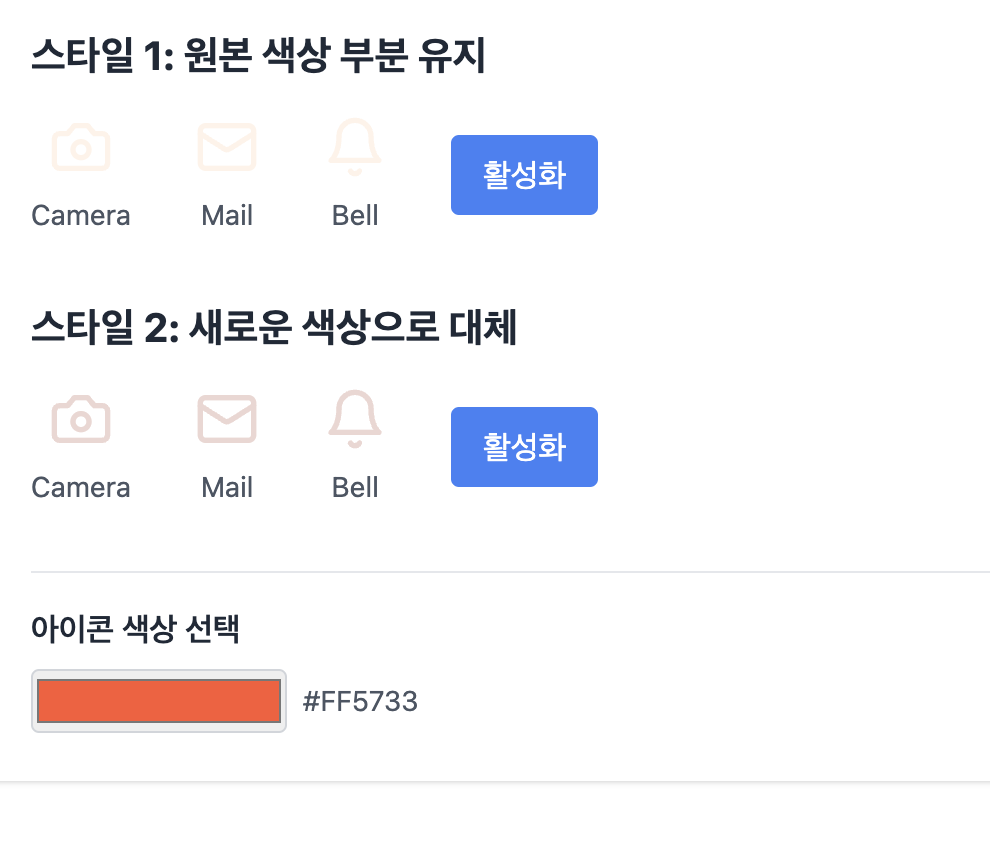Click the Camera label text in Style 1
This screenshot has width=990, height=866.
click(x=80, y=215)
